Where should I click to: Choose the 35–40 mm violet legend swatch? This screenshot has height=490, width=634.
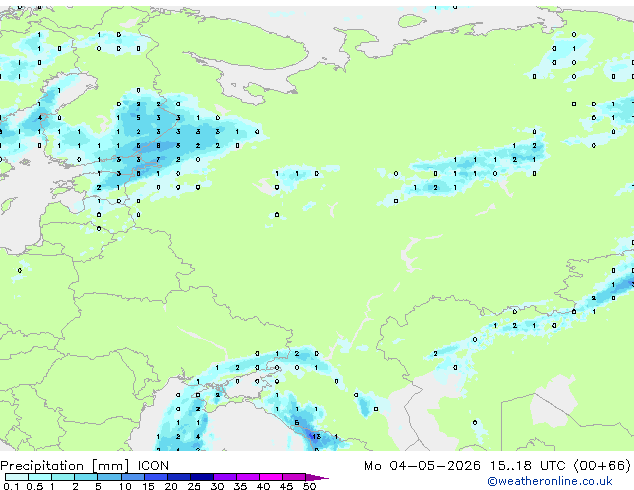pyautogui.click(x=248, y=477)
